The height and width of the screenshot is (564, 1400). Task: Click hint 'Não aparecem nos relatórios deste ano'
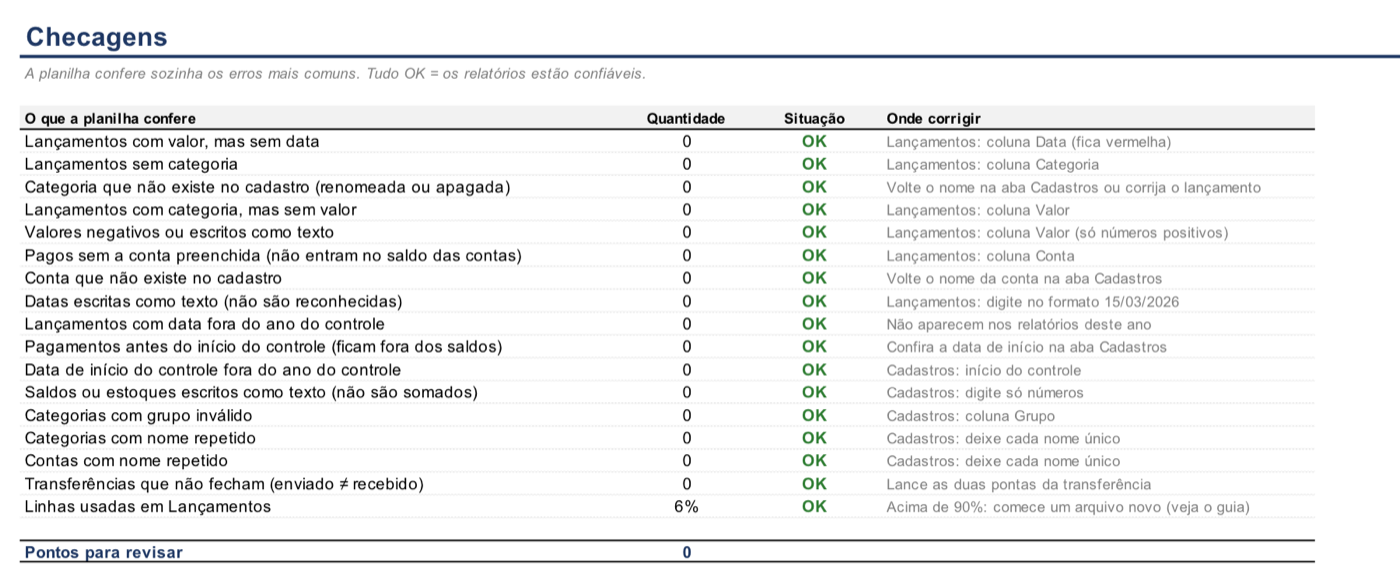pyautogui.click(x=1018, y=325)
